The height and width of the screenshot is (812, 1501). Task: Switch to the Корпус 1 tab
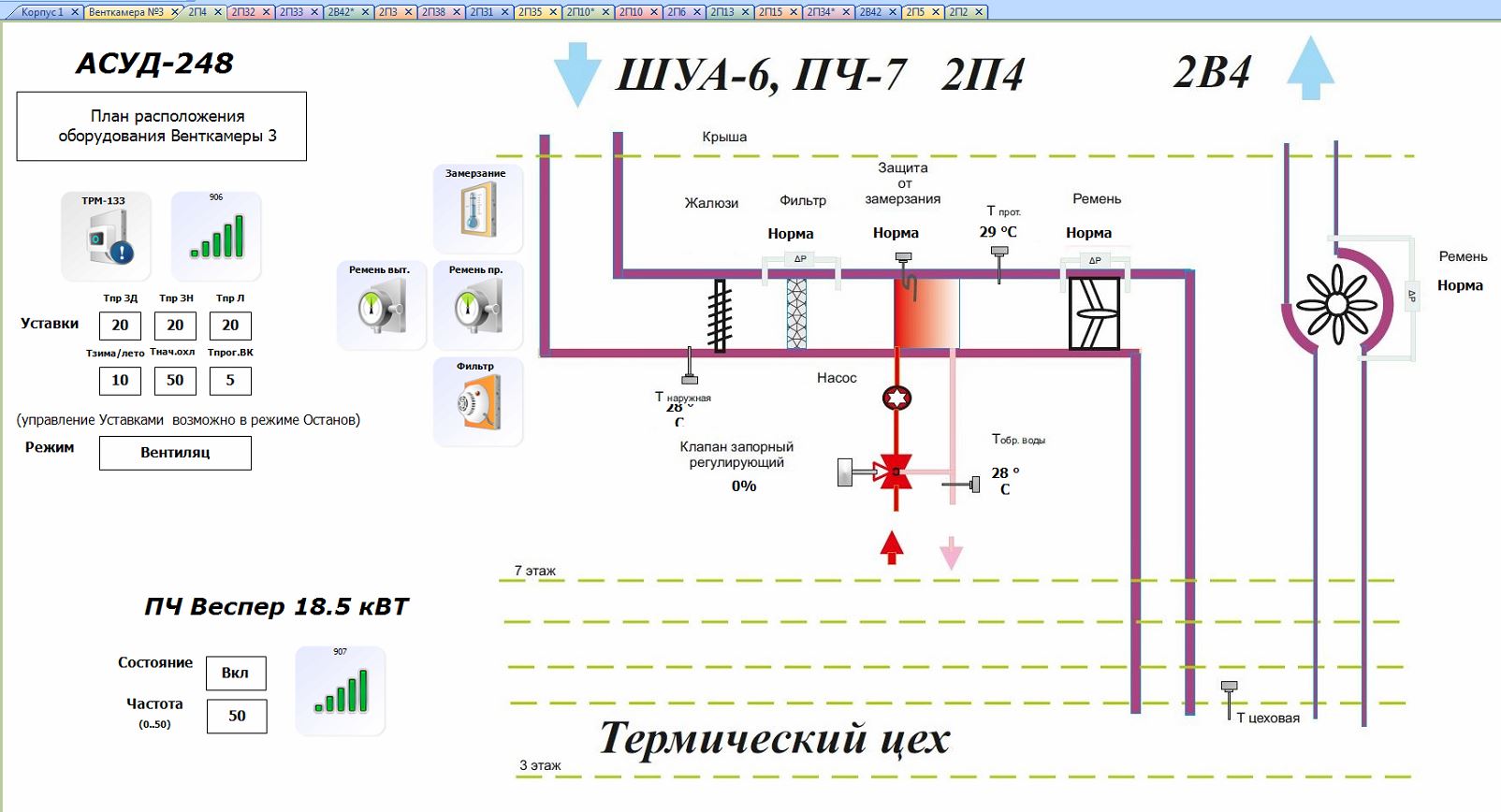click(42, 12)
